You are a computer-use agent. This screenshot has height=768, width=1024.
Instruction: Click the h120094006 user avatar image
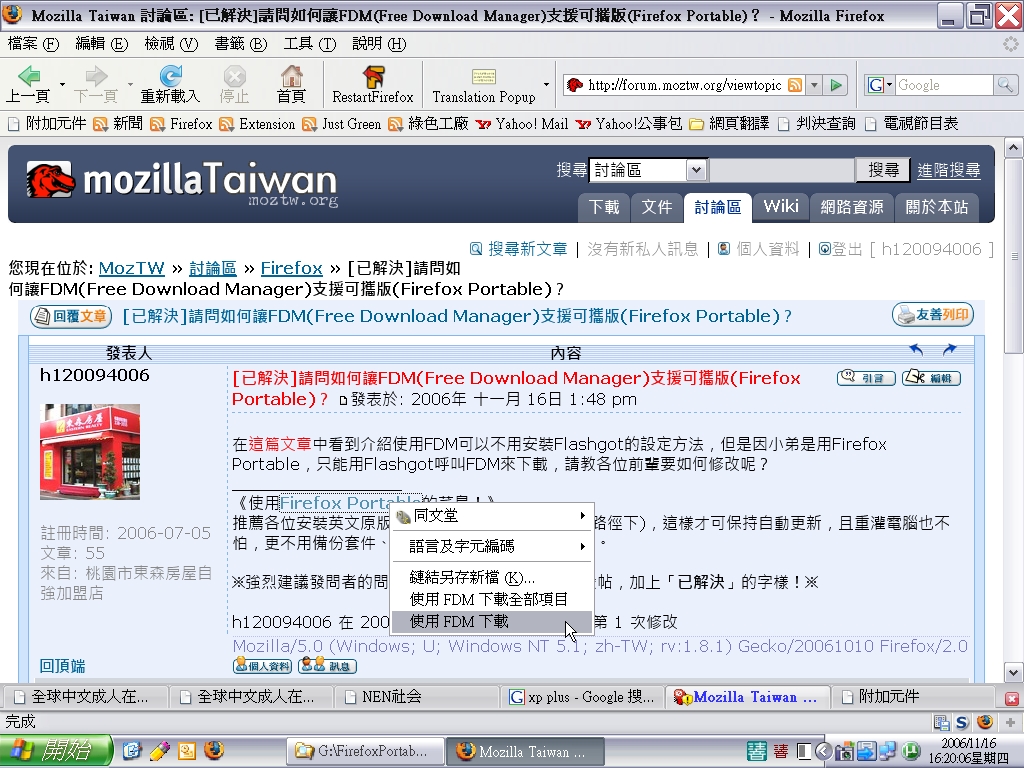pyautogui.click(x=90, y=452)
